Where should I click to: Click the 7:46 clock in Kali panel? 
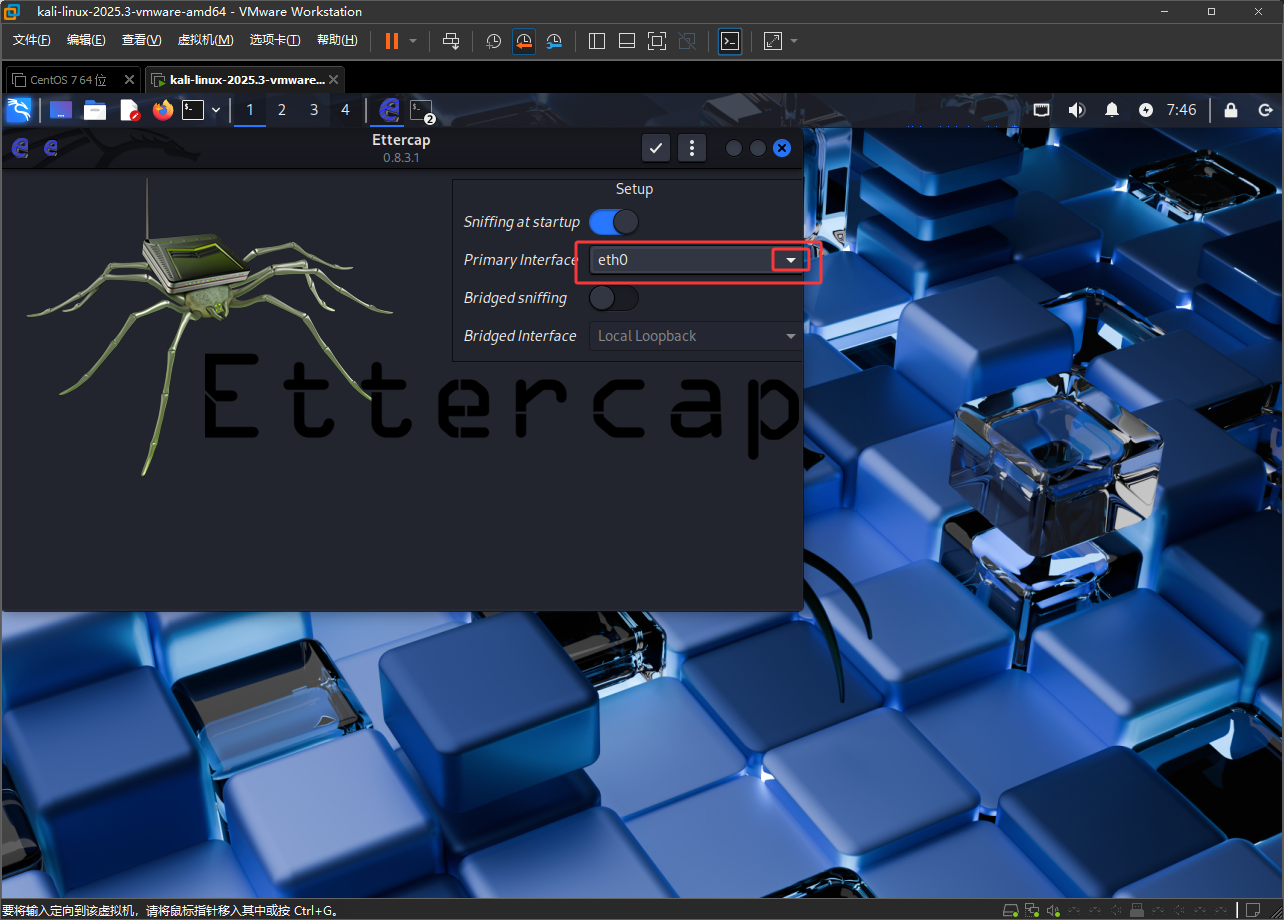click(x=1182, y=110)
